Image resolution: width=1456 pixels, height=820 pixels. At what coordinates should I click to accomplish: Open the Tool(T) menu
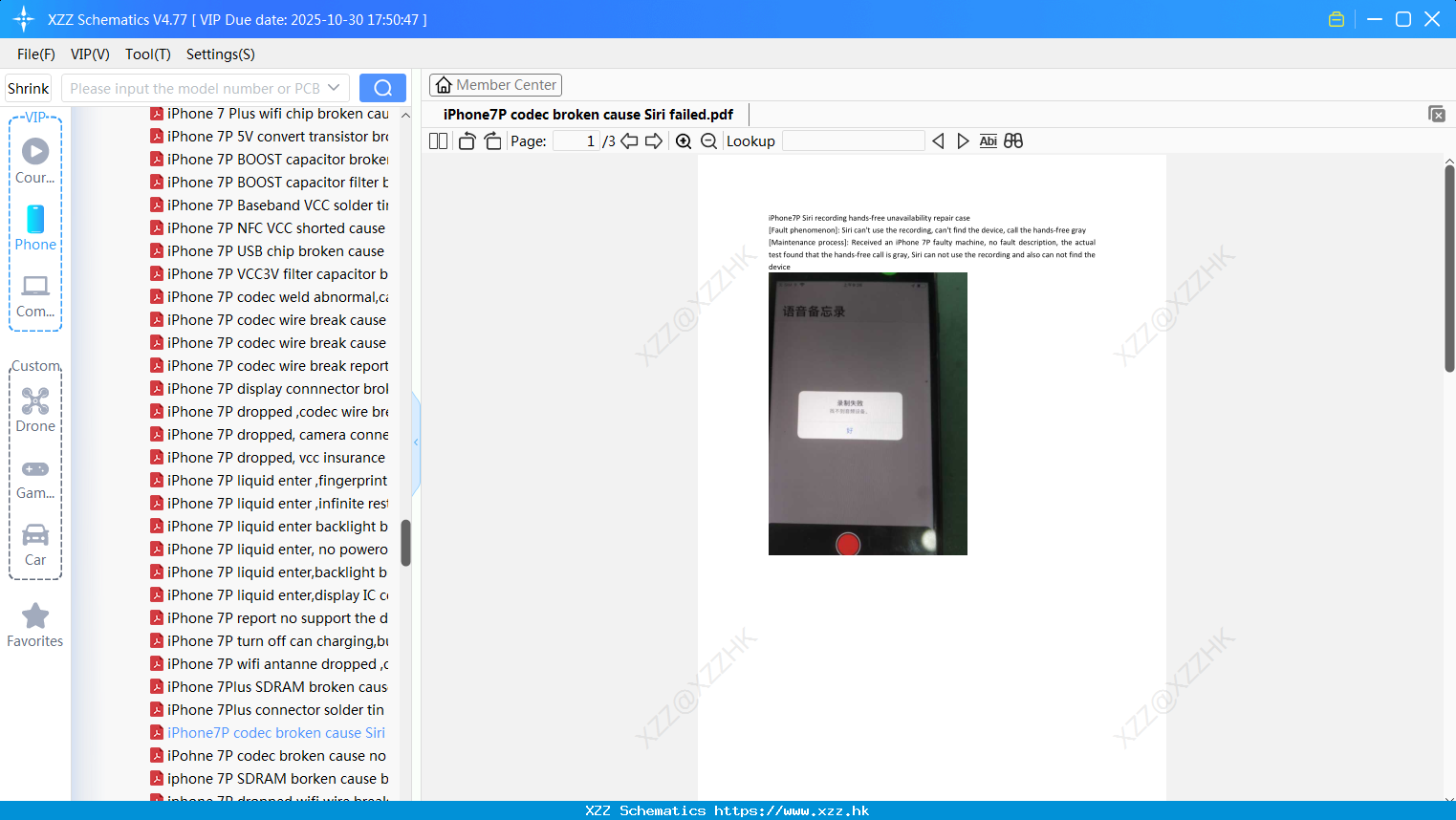(x=148, y=54)
